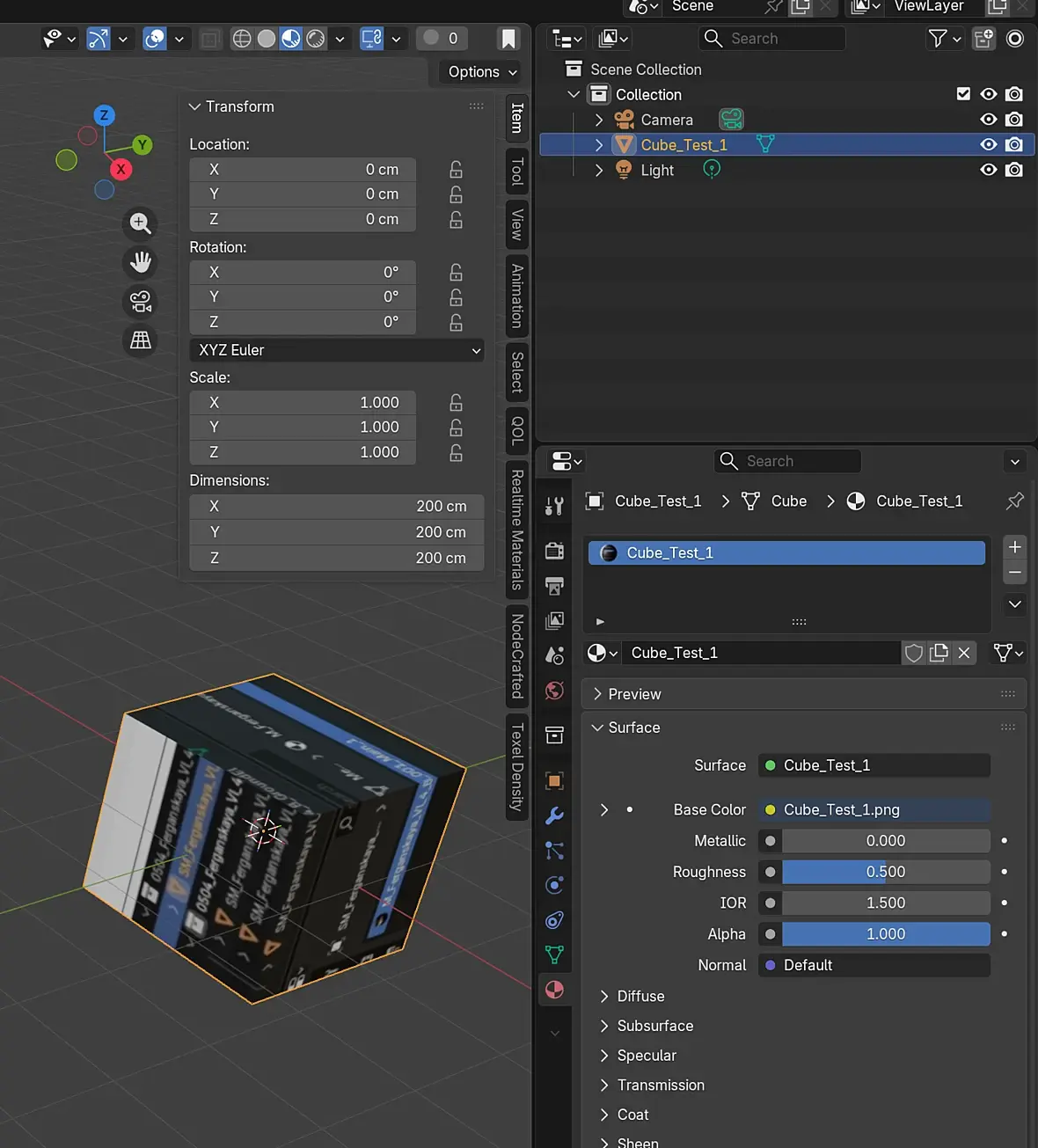The image size is (1038, 1148).
Task: Click the outliner Search field
Action: coord(772,39)
